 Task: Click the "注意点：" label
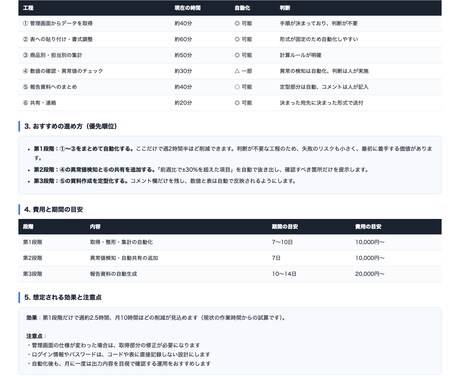click(x=36, y=336)
